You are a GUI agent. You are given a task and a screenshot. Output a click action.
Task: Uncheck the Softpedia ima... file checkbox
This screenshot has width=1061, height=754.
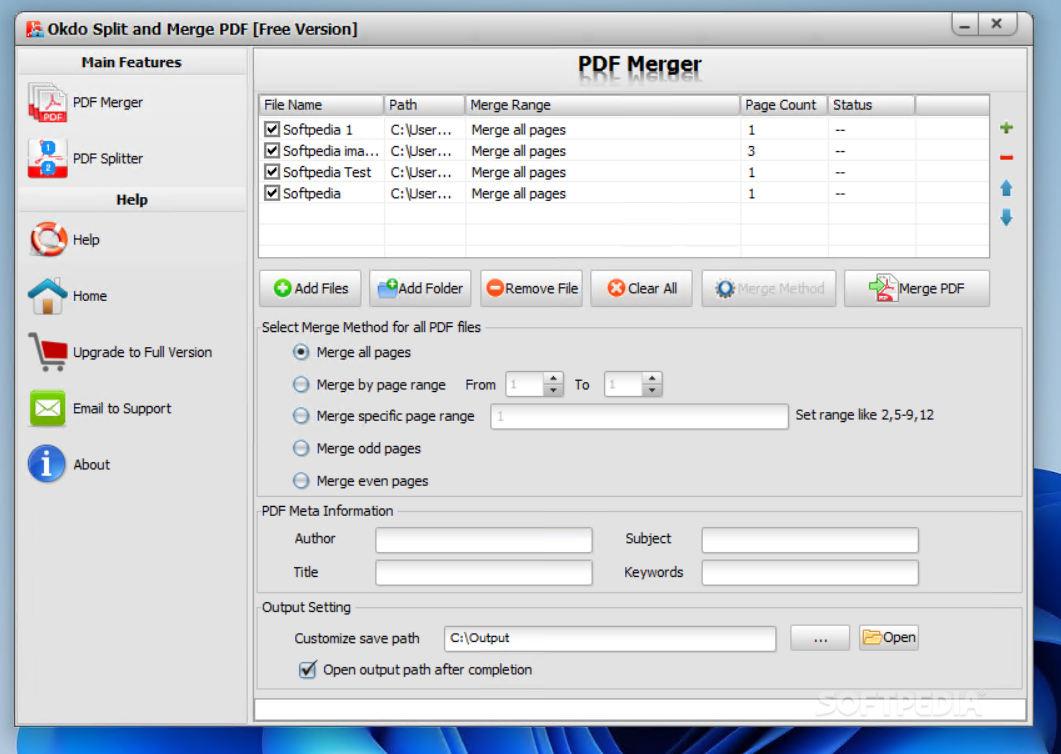pos(272,150)
